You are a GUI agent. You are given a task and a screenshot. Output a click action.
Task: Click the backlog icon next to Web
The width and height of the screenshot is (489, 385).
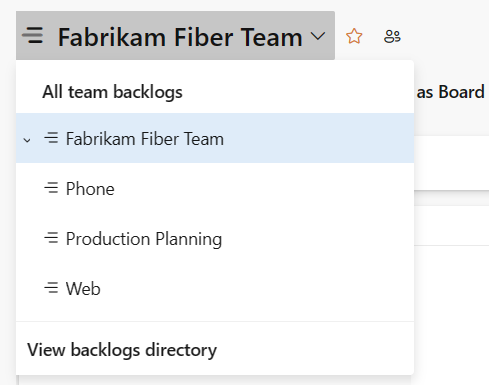coord(51,288)
